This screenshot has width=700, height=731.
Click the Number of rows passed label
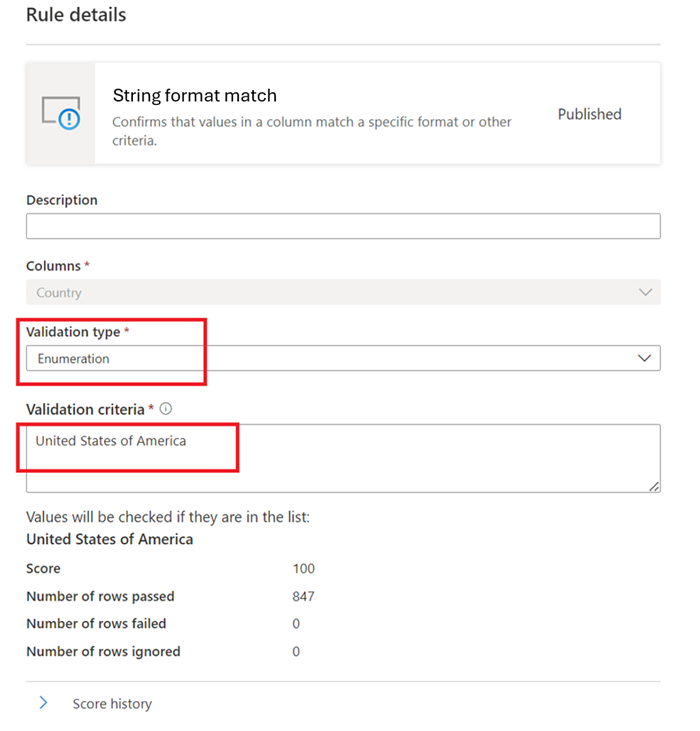[x=100, y=596]
